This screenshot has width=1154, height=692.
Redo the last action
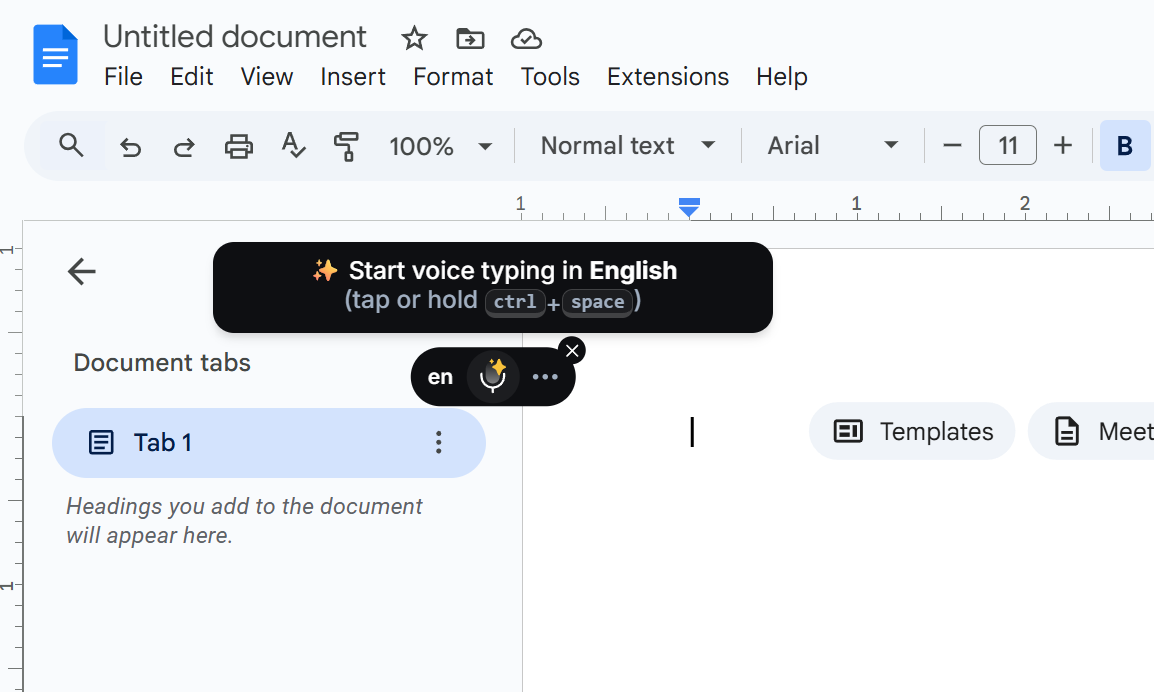(x=184, y=146)
